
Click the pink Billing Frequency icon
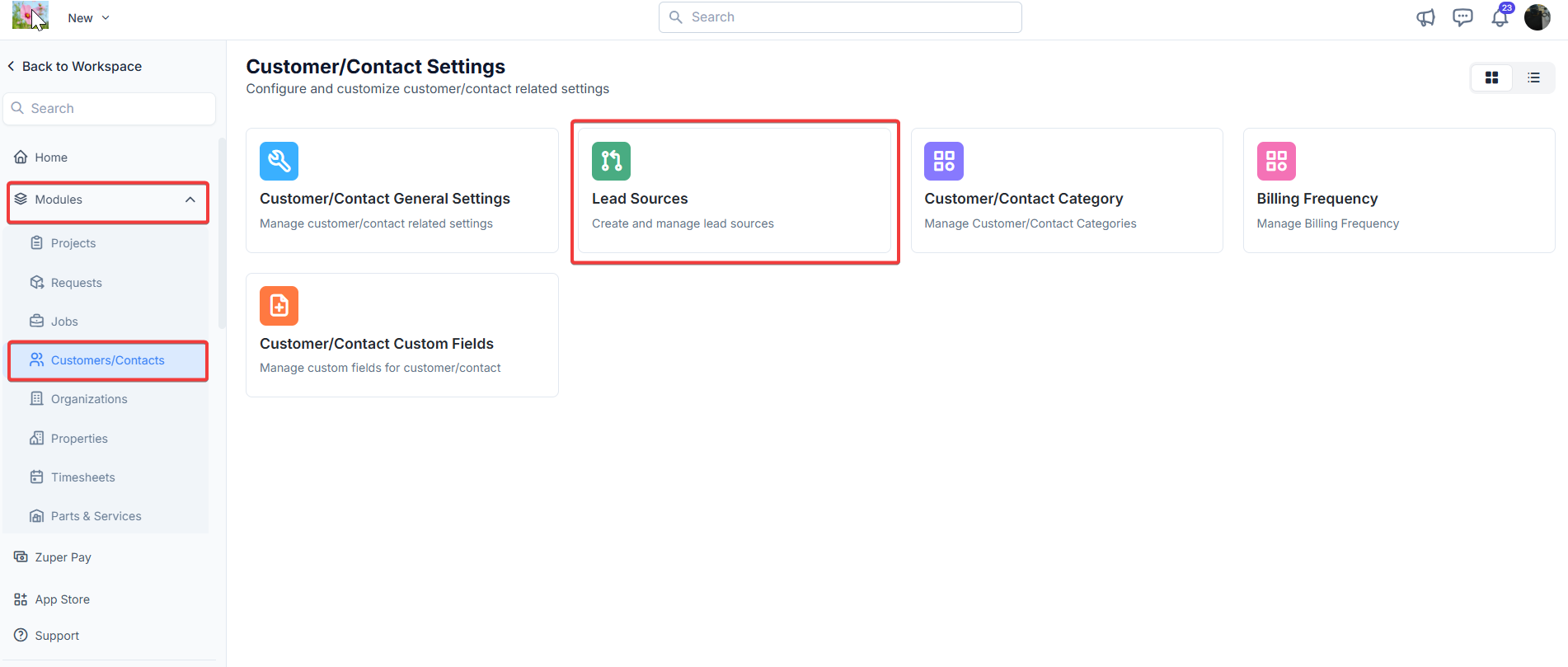tap(1276, 161)
